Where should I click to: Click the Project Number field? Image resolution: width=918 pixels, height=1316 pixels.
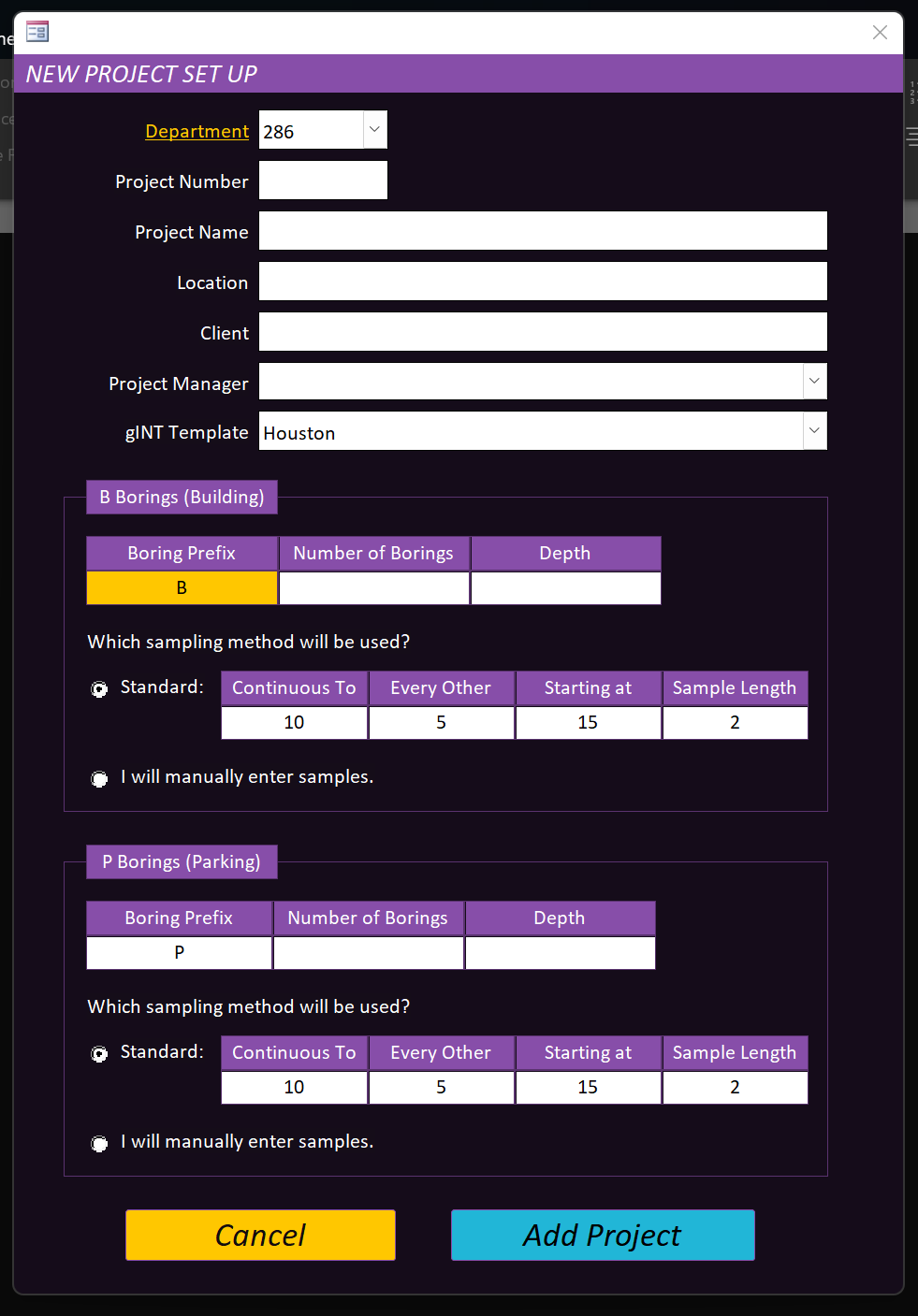pos(323,181)
